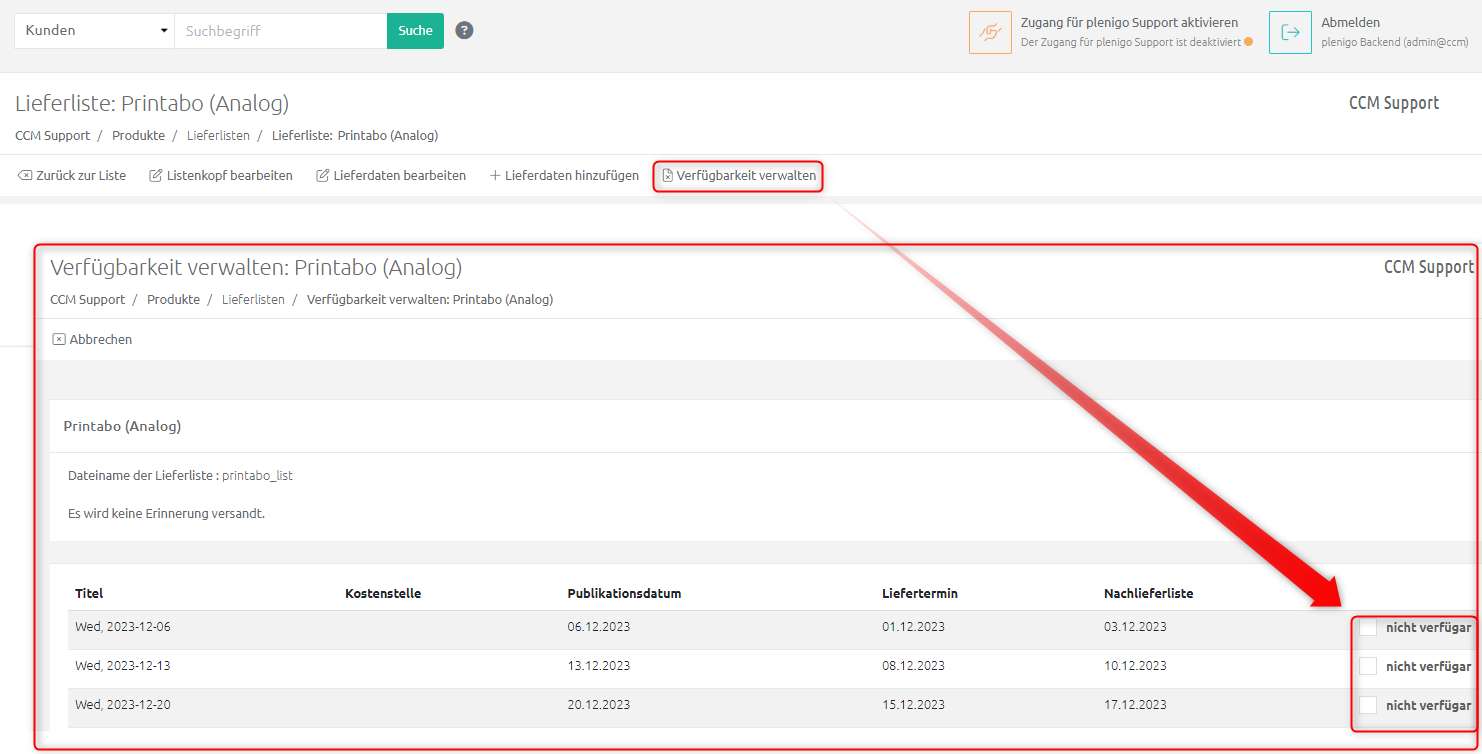This screenshot has height=754, width=1482.
Task: Click publication date 20.12.2023
Action: (x=598, y=705)
